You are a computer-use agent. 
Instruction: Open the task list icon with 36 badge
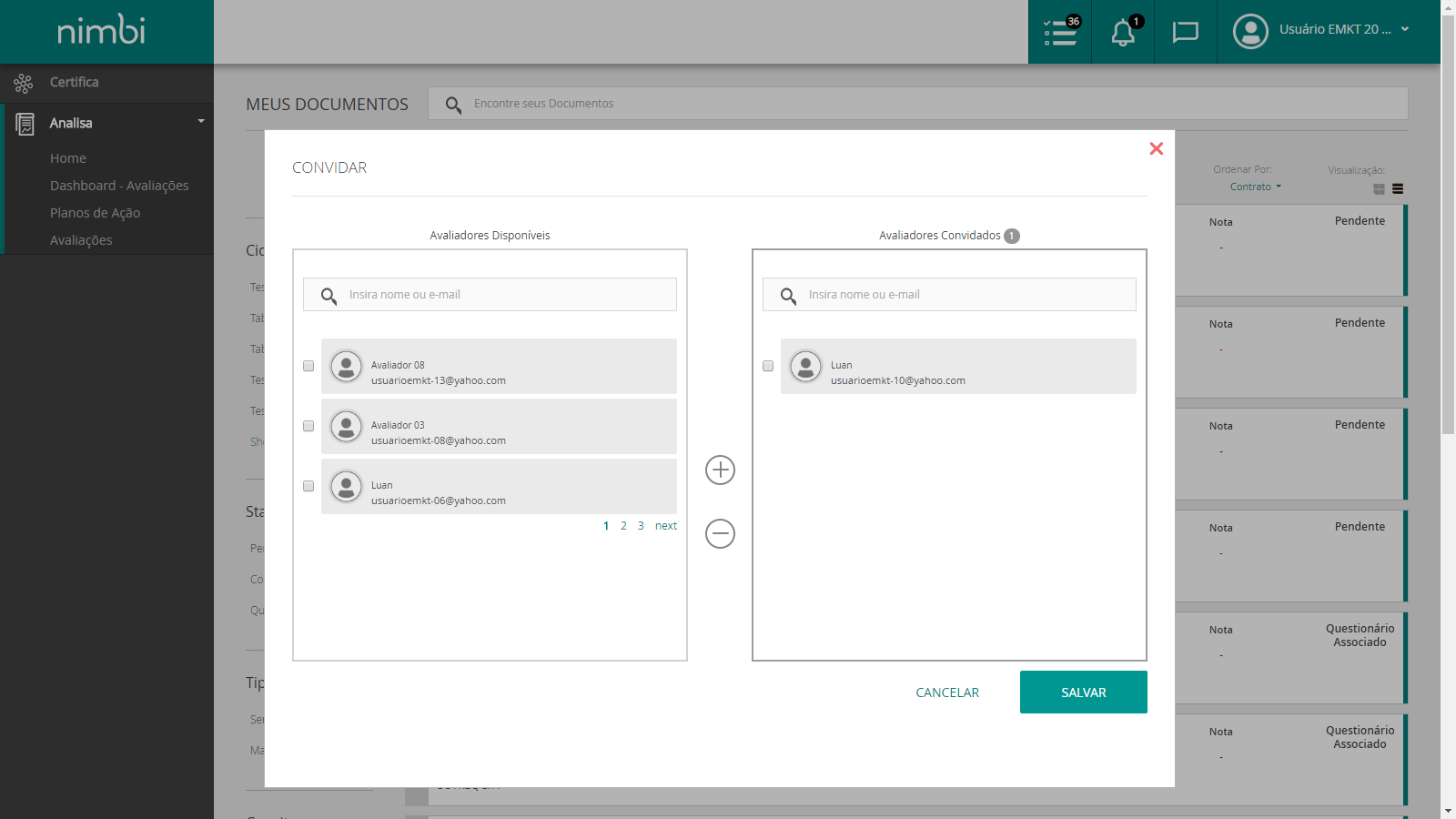[x=1060, y=32]
